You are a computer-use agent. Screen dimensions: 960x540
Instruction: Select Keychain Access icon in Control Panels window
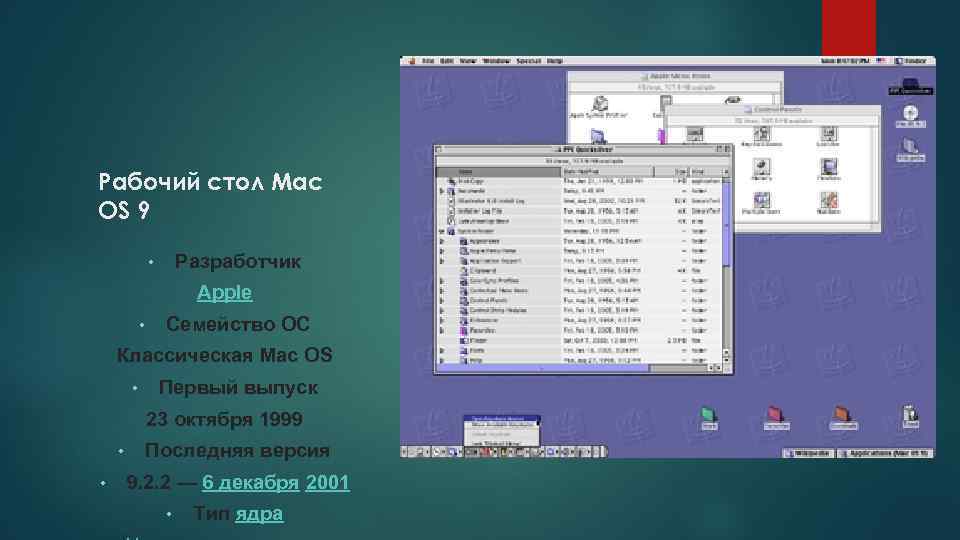[x=761, y=137]
